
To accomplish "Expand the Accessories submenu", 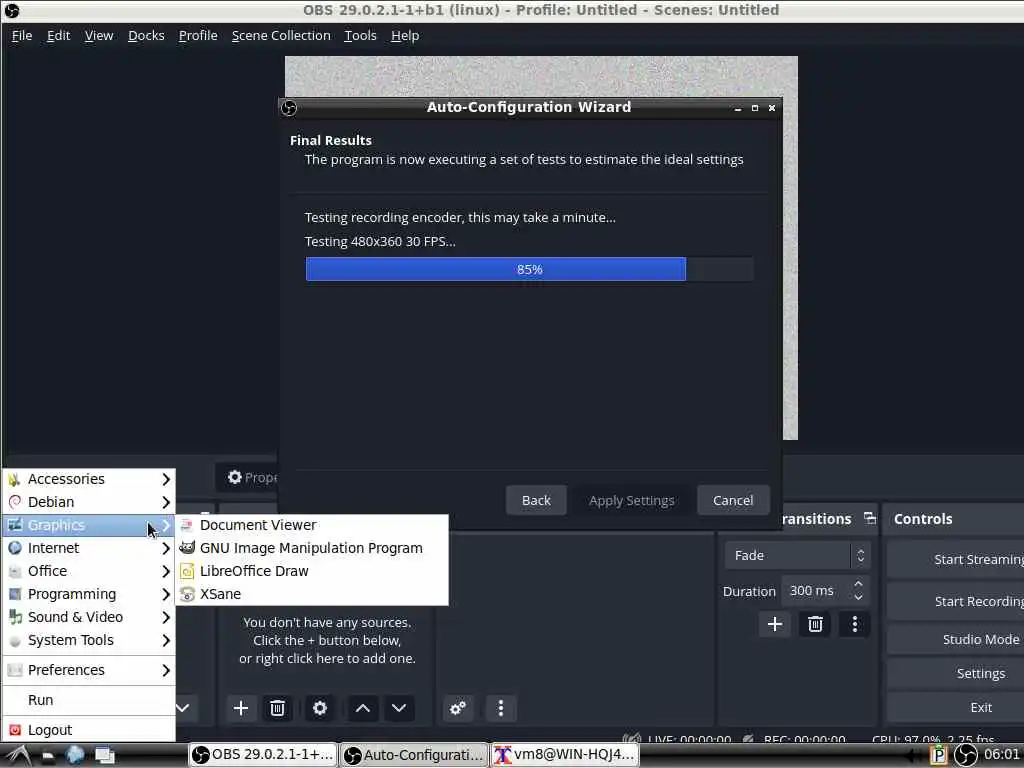I will point(89,479).
